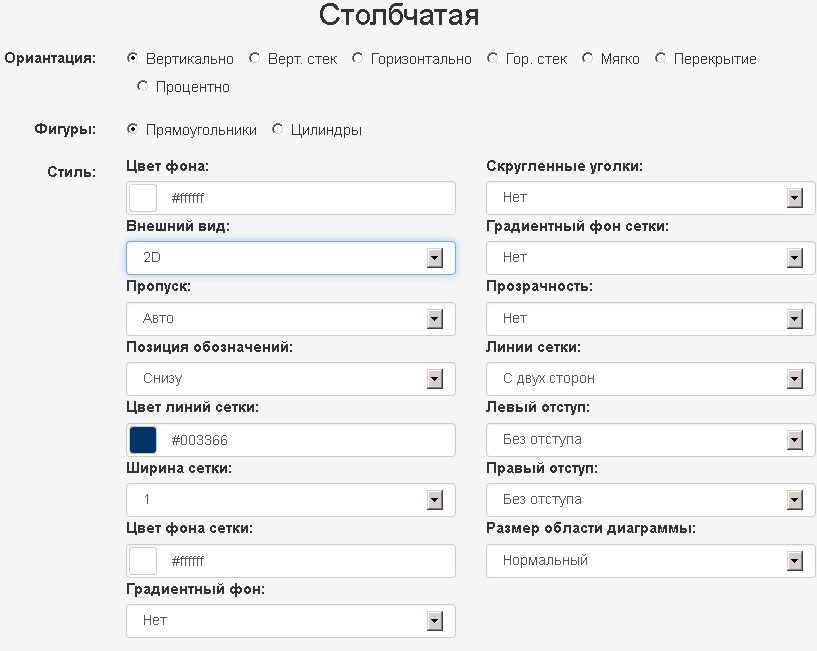
Task: Open the Внешний вид 2D dropdown
Action: click(291, 258)
